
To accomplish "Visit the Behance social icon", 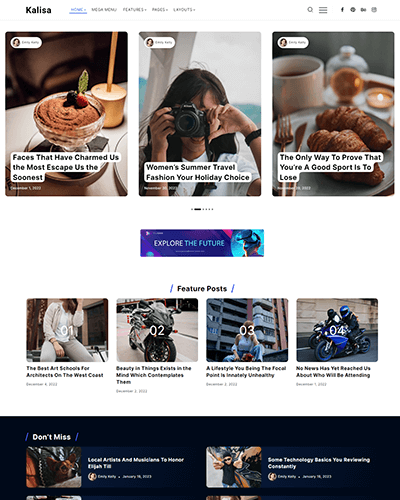I will click(363, 10).
